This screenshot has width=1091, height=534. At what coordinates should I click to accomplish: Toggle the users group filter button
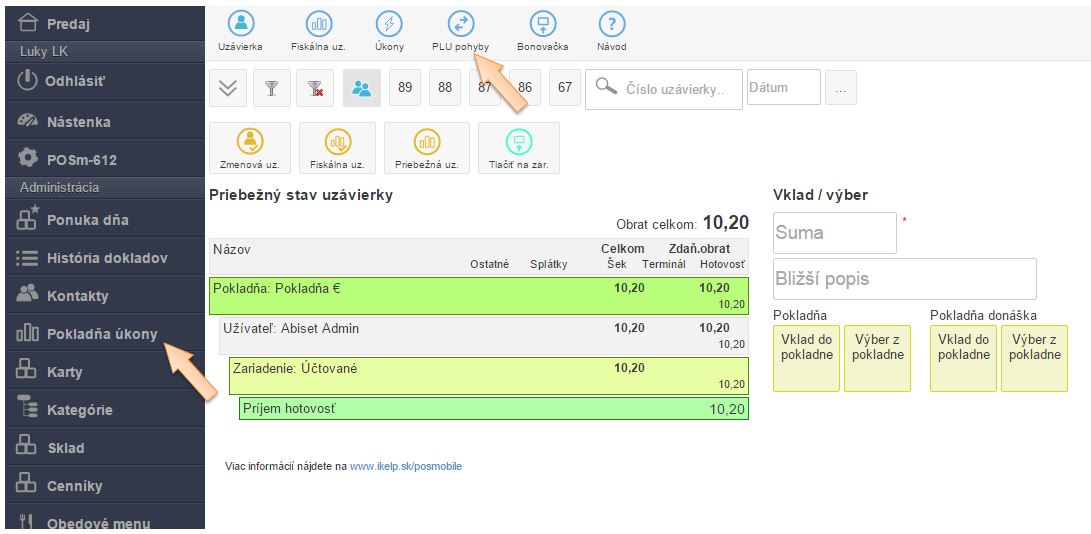(361, 88)
